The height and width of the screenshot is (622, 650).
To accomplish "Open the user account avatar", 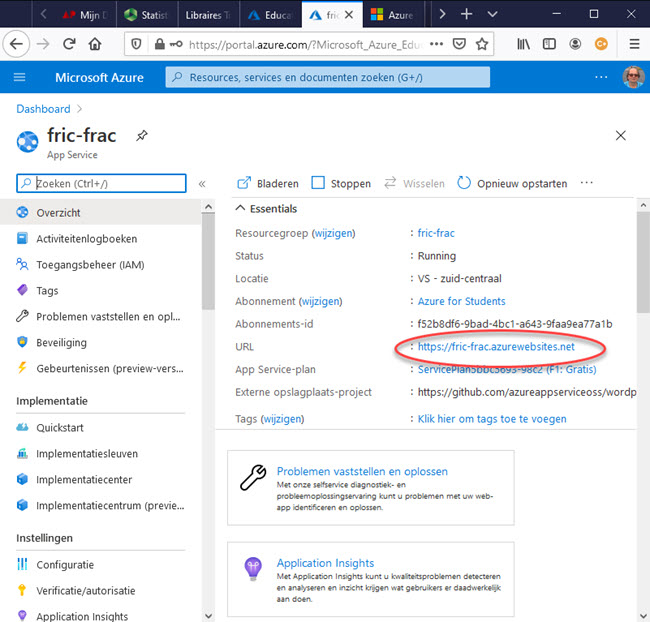I will pyautogui.click(x=632, y=78).
